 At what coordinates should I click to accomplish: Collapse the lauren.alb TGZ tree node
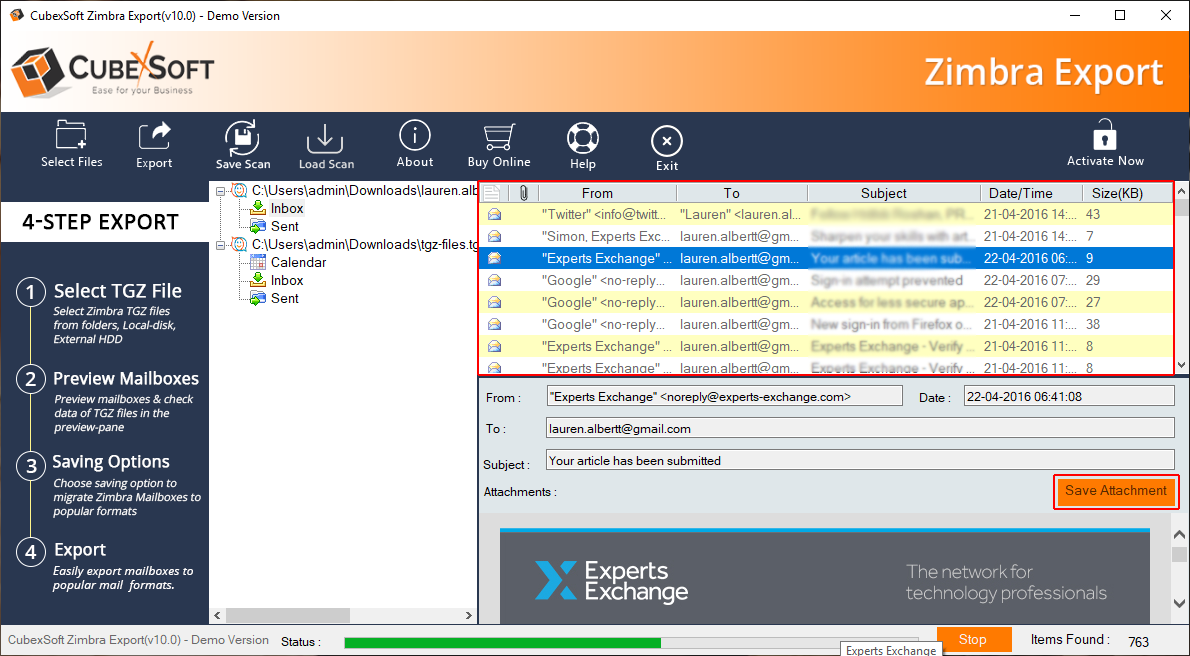220,190
